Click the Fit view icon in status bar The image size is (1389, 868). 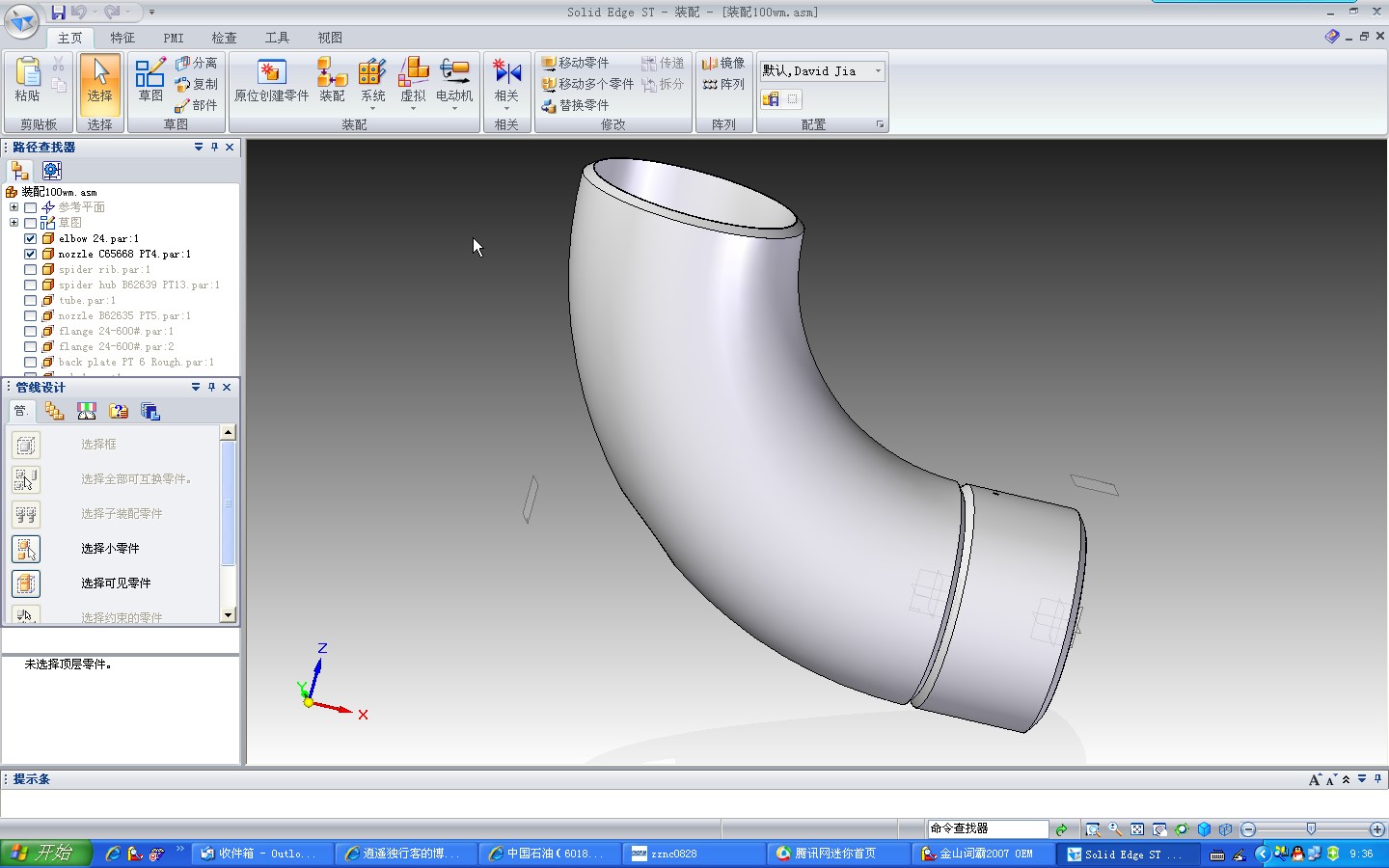tap(1137, 829)
